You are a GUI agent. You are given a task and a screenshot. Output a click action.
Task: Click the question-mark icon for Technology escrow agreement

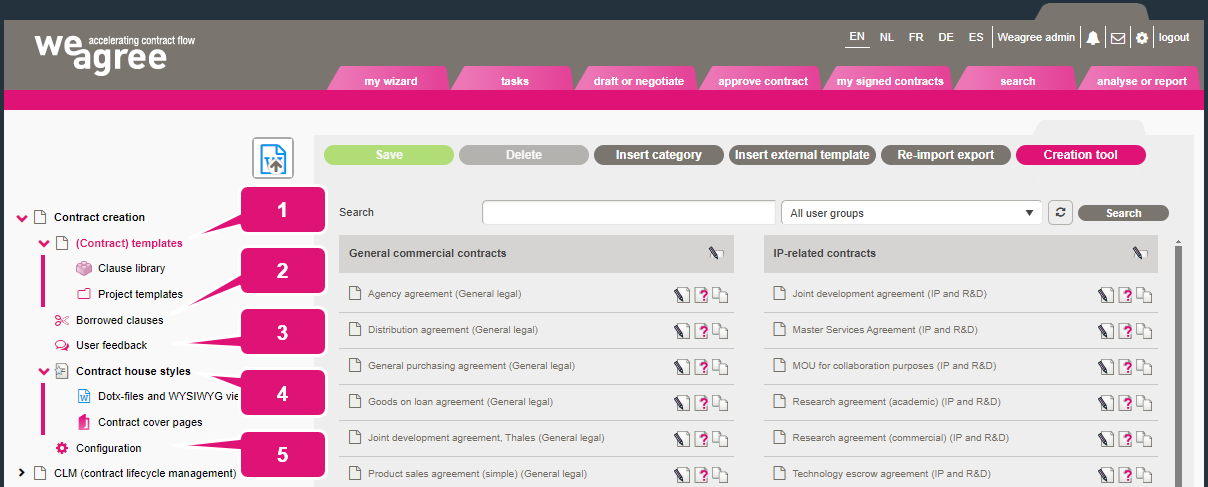point(1126,474)
